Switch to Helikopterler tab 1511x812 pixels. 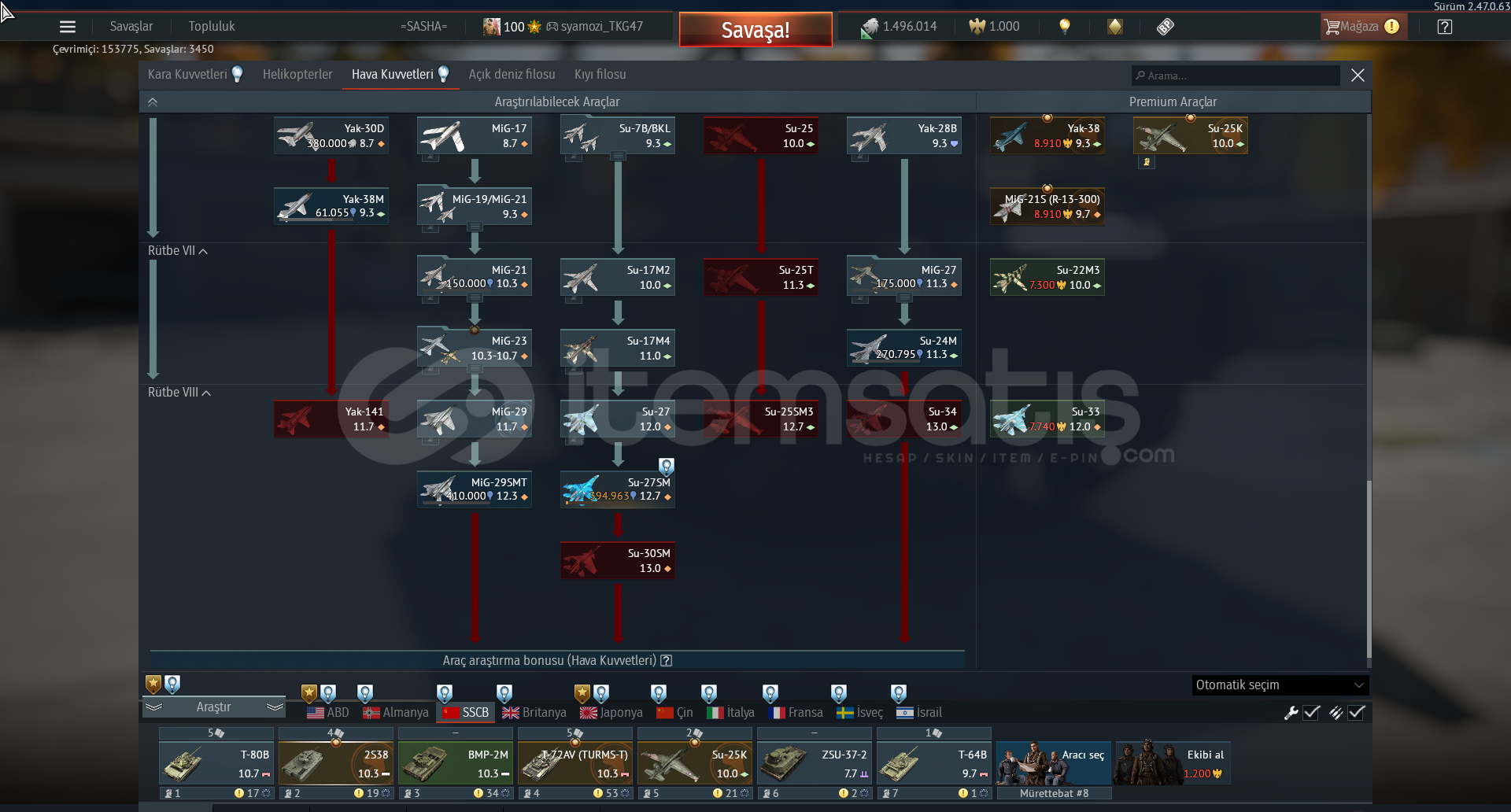coord(297,75)
